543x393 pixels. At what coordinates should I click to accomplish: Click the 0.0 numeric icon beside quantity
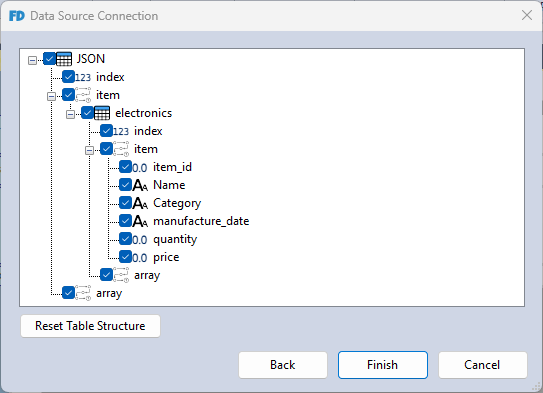[140, 240]
